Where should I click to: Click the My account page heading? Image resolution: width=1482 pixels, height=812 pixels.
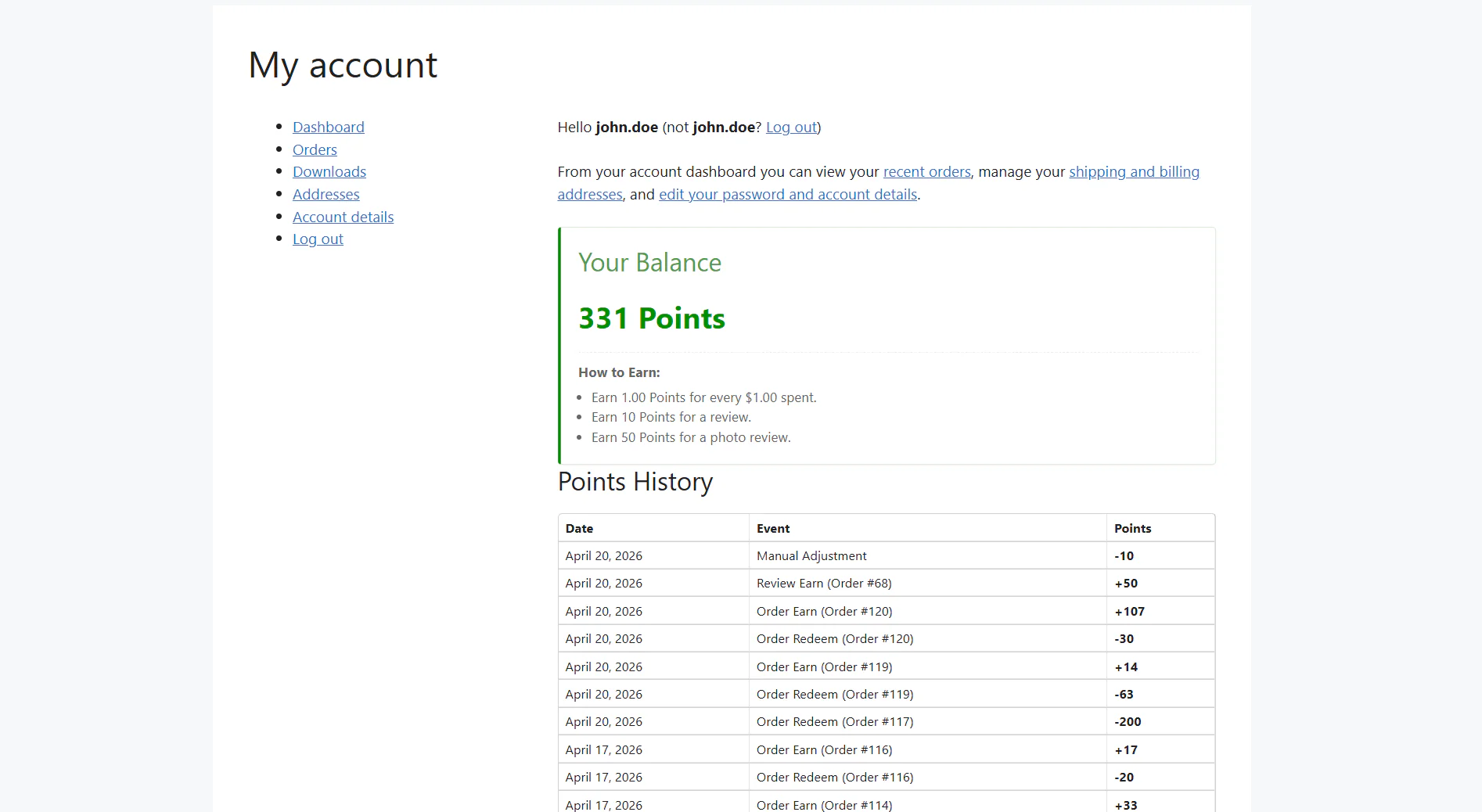[x=343, y=65]
